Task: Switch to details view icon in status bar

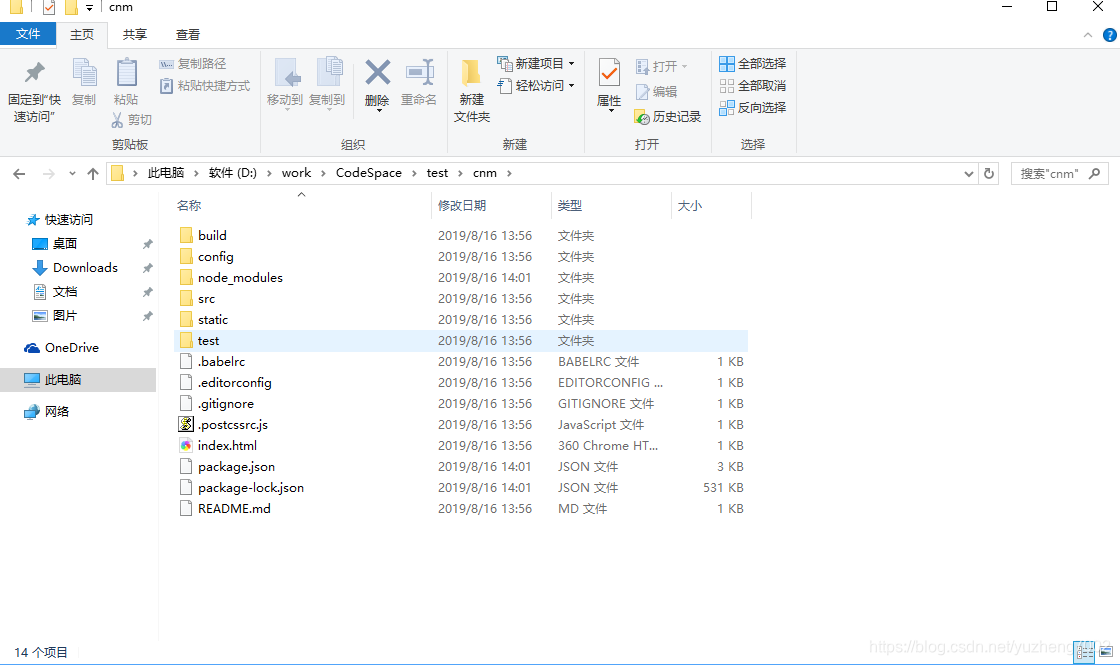Action: click(1084, 651)
